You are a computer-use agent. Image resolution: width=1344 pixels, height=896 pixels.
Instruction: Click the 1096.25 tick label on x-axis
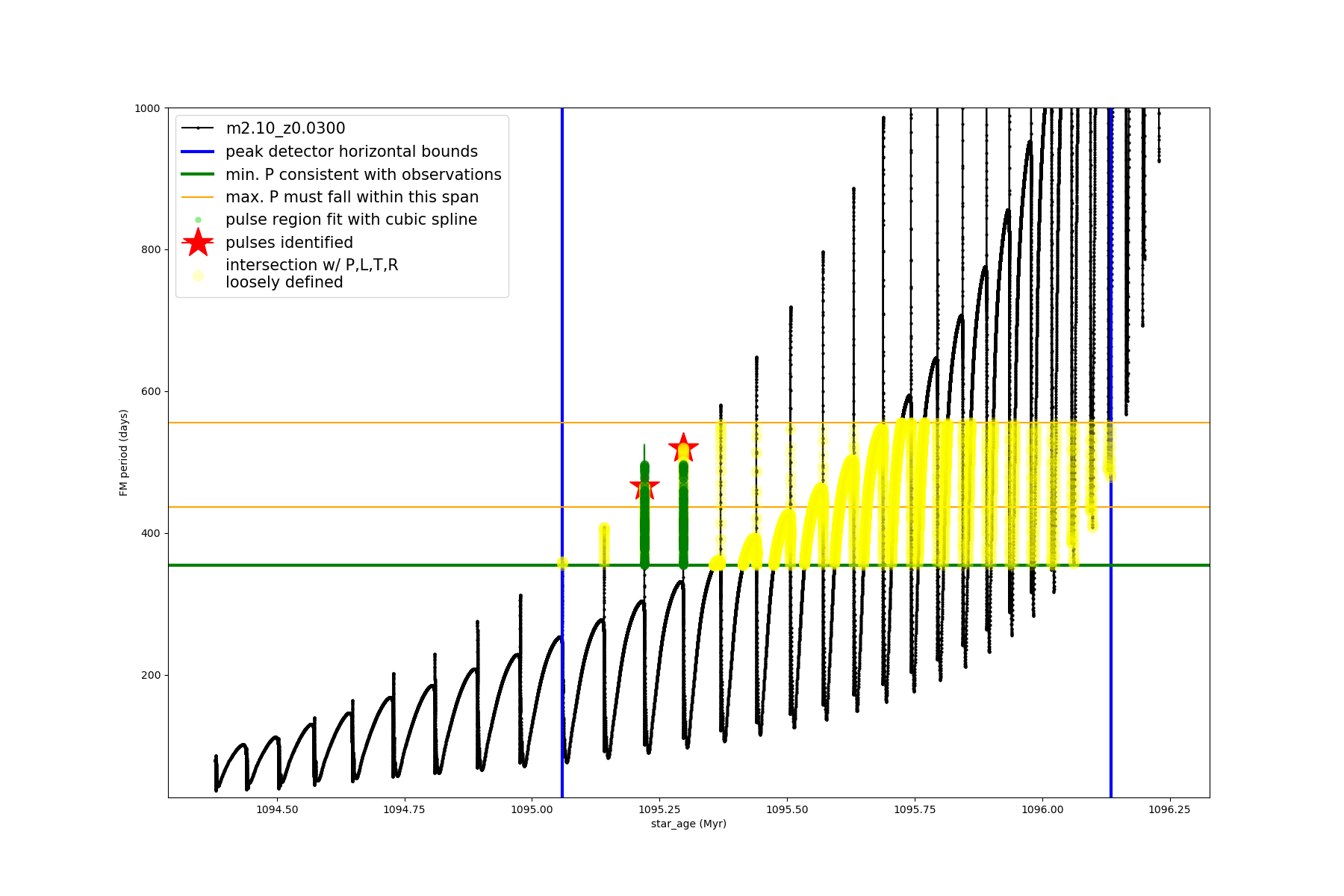[1169, 809]
